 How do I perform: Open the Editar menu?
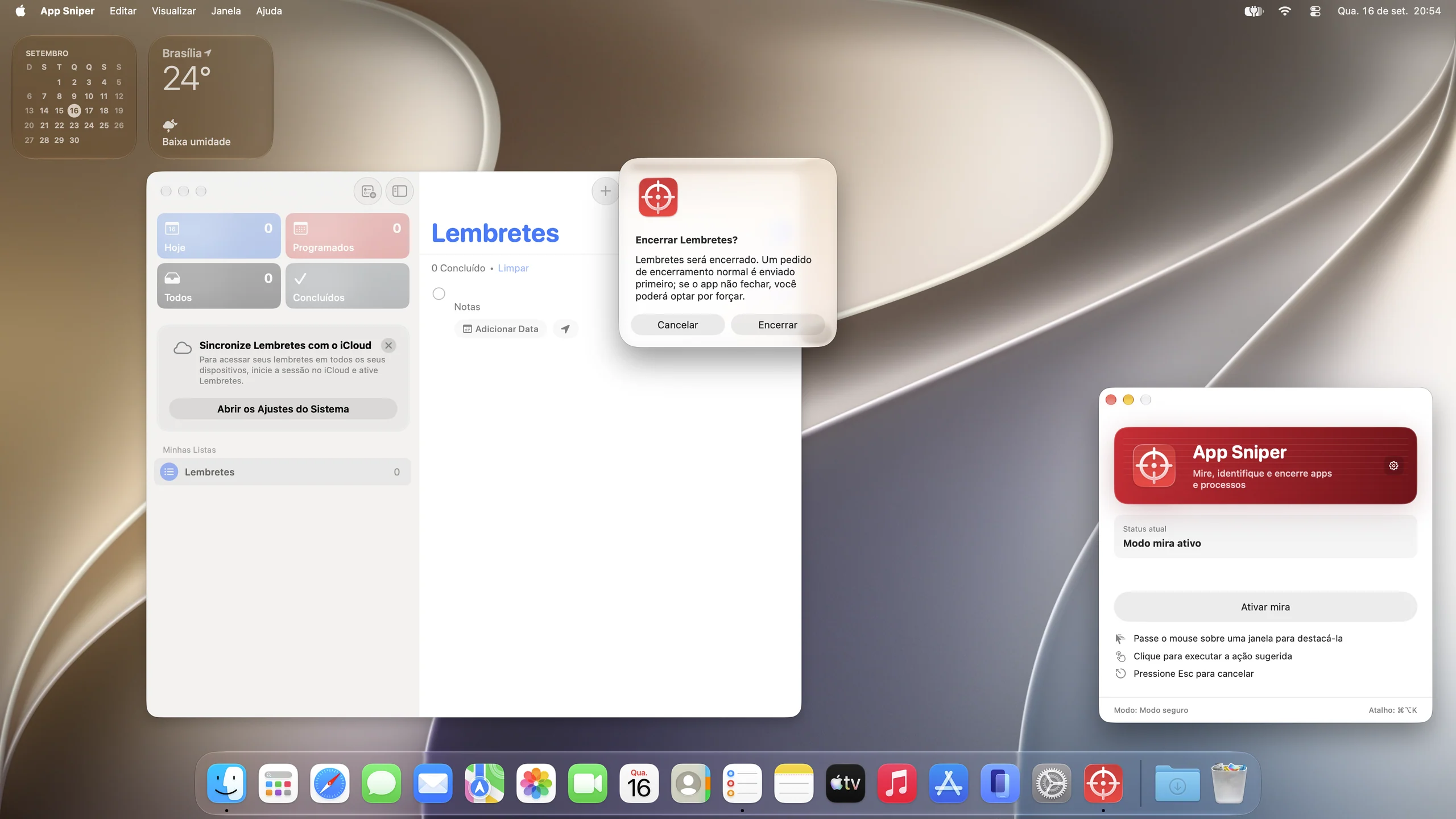coord(123,11)
